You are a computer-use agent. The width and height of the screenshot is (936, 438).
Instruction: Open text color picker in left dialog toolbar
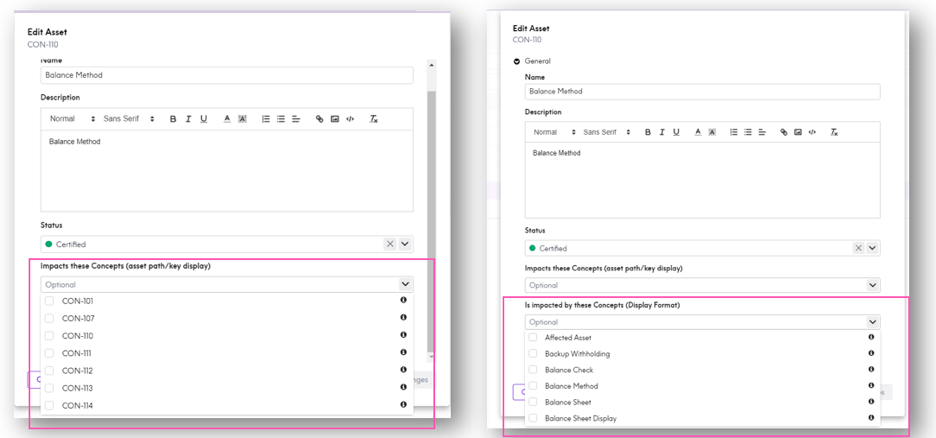(227, 119)
